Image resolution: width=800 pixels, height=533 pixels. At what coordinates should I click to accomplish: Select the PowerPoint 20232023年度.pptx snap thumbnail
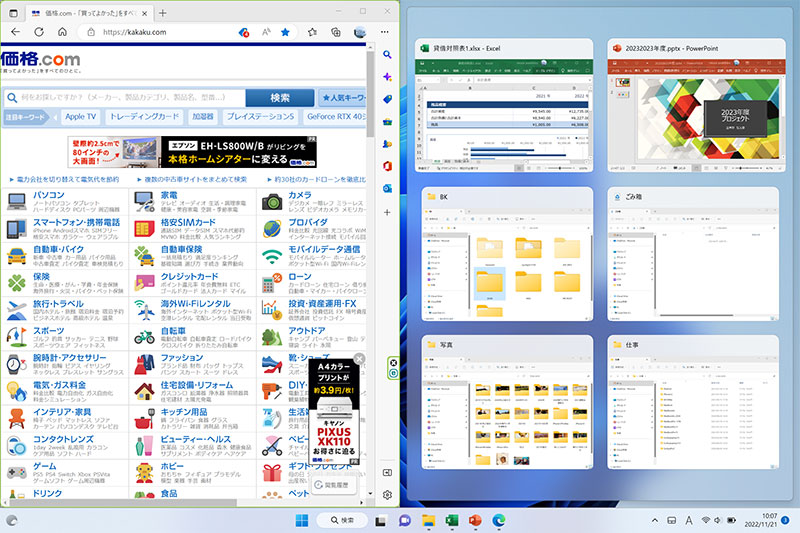(x=696, y=106)
